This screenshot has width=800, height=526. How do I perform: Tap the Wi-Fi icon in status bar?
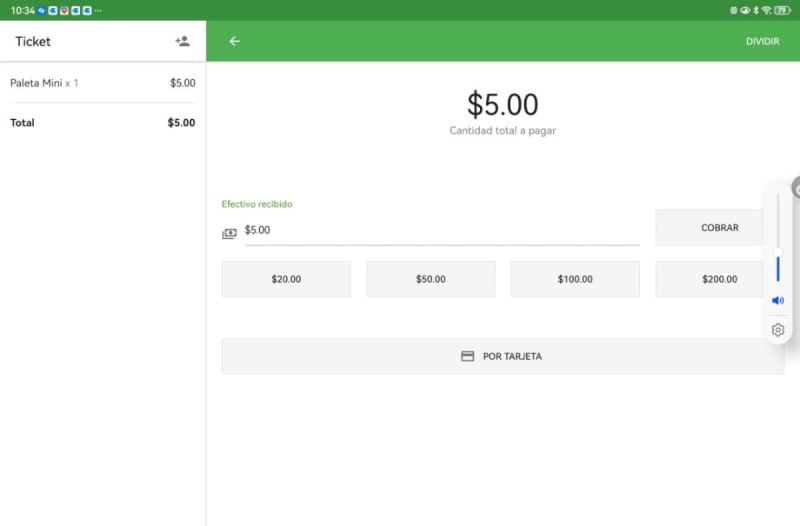click(766, 10)
